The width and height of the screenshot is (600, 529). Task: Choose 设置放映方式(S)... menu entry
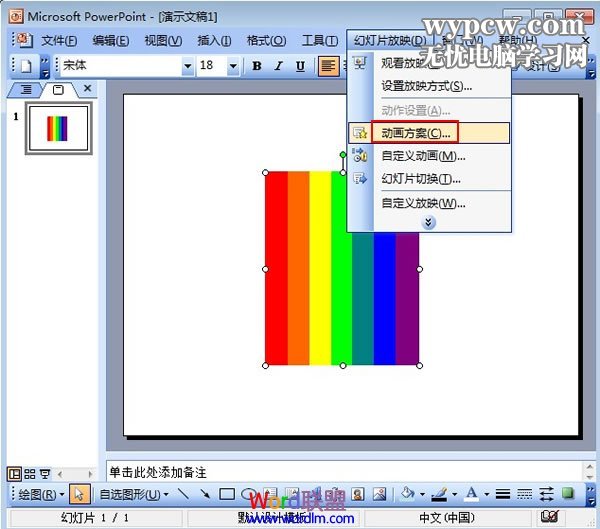[429, 86]
